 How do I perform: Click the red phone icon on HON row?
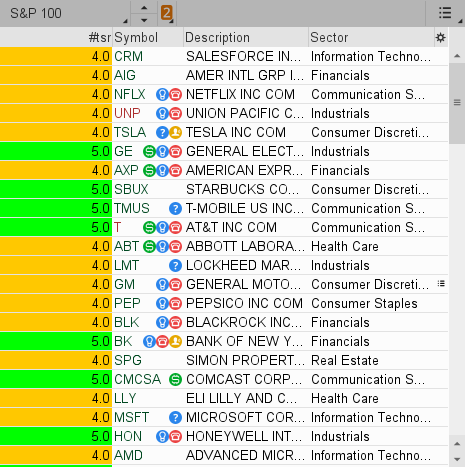click(x=175, y=437)
